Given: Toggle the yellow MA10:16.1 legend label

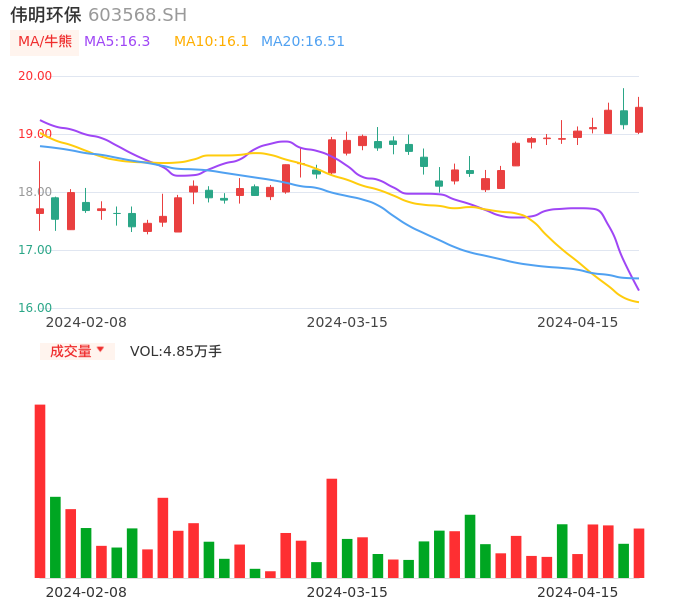Looking at the screenshot, I should (211, 42).
